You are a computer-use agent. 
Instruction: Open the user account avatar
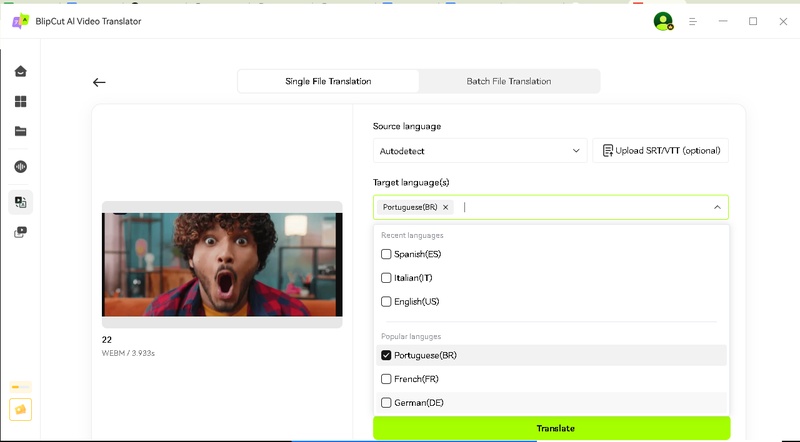[662, 21]
